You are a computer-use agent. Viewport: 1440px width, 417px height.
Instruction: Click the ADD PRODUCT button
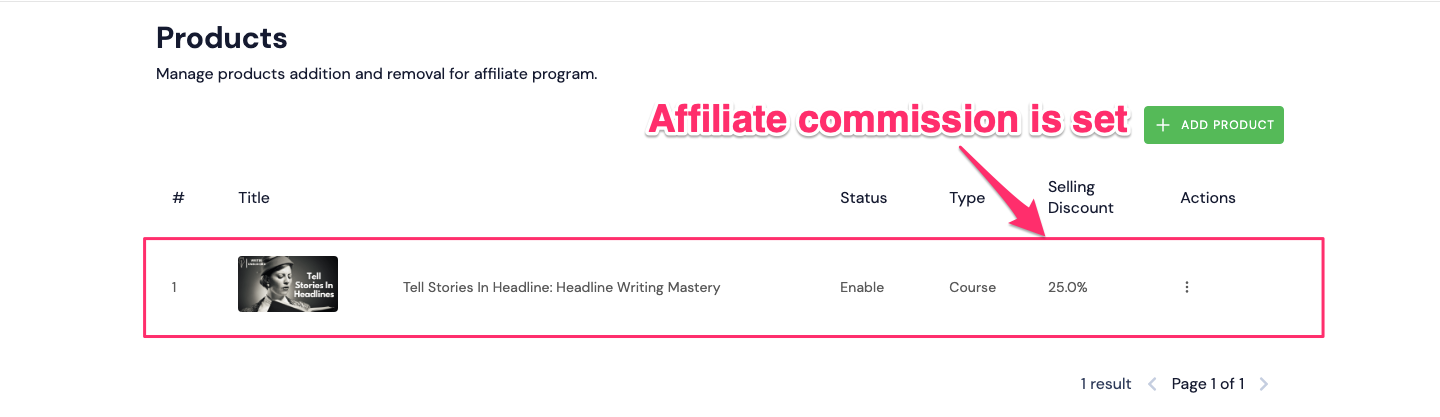click(x=1213, y=125)
